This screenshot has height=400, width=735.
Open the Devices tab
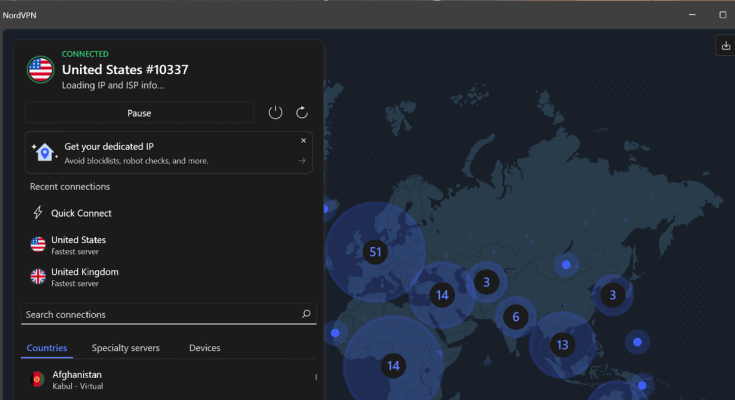204,348
